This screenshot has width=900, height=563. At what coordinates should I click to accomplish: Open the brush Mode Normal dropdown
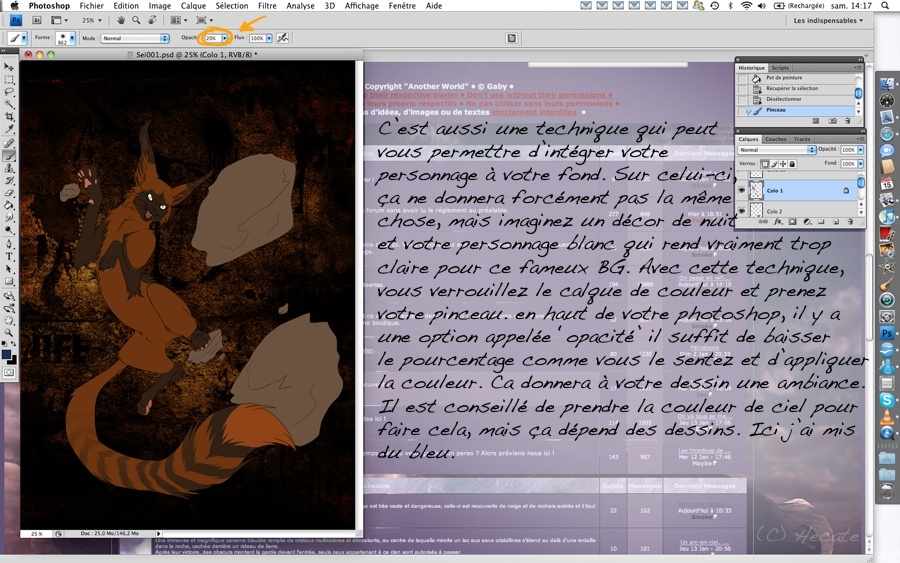[x=135, y=38]
